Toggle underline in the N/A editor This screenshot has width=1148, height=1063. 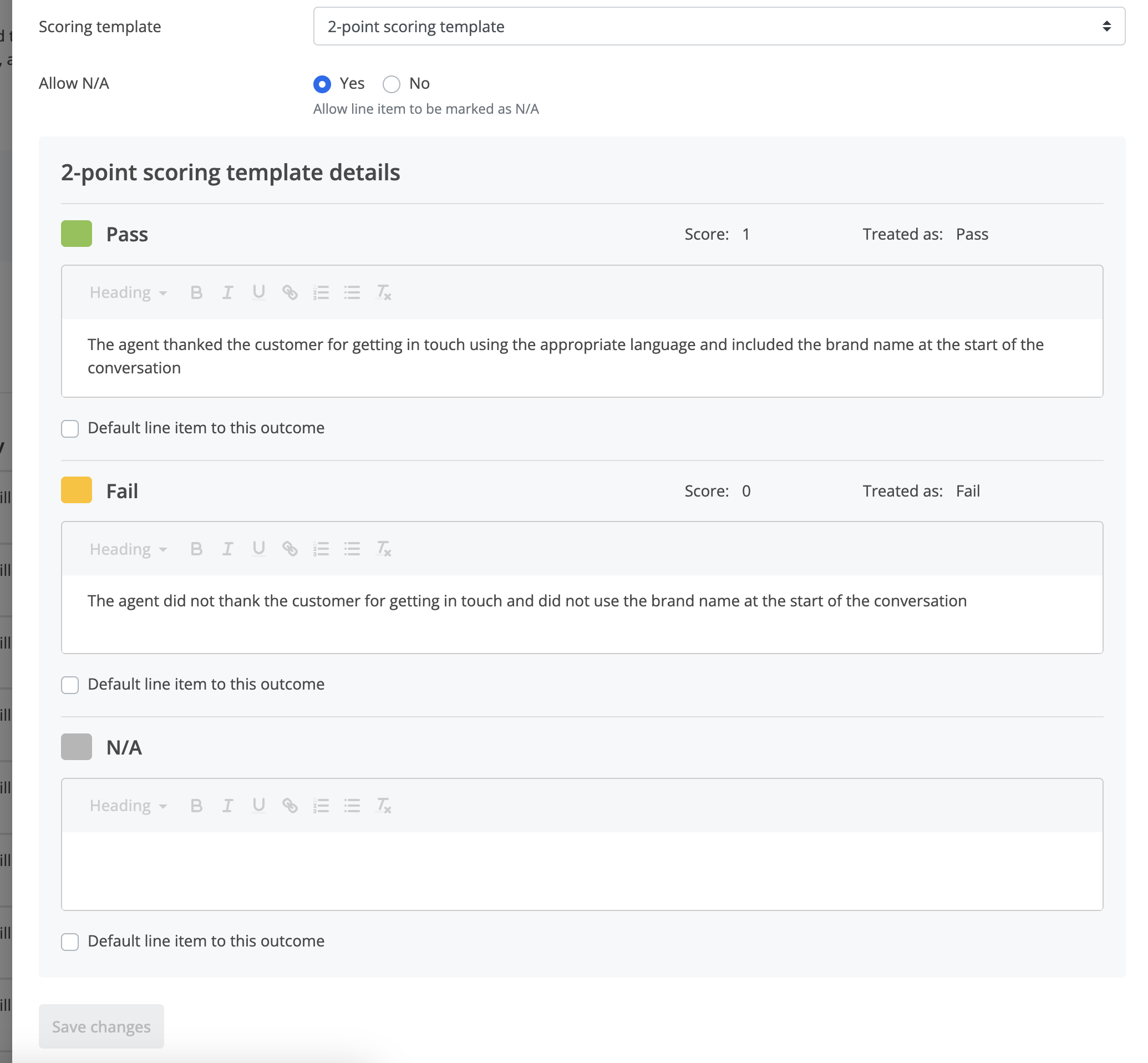258,806
